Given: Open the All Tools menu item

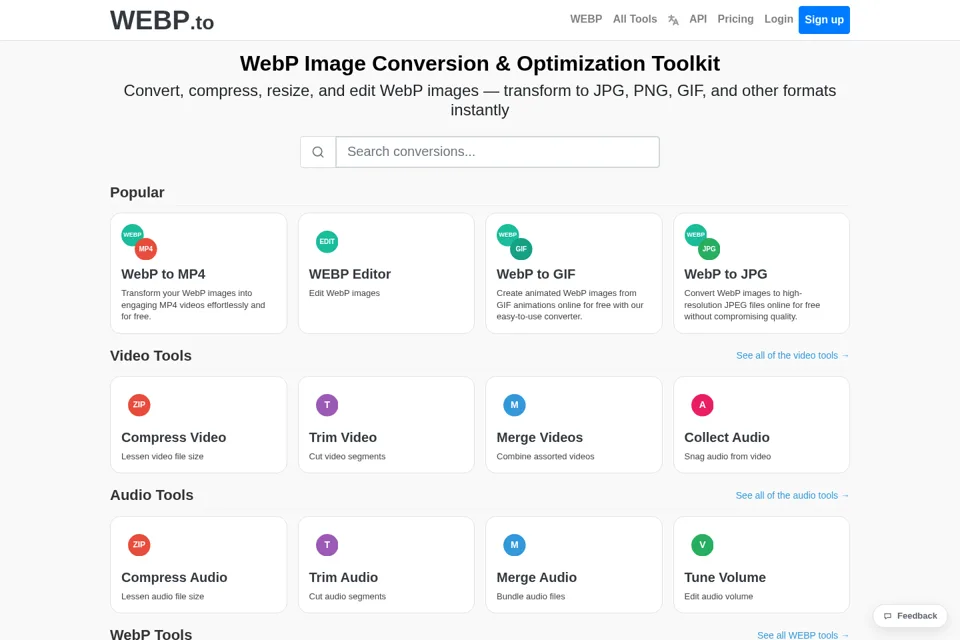Looking at the screenshot, I should point(635,19).
